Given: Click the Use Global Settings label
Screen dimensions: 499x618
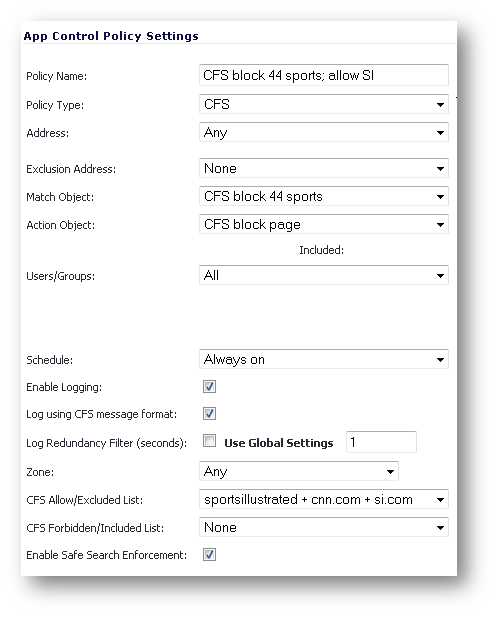Looking at the screenshot, I should coord(279,443).
